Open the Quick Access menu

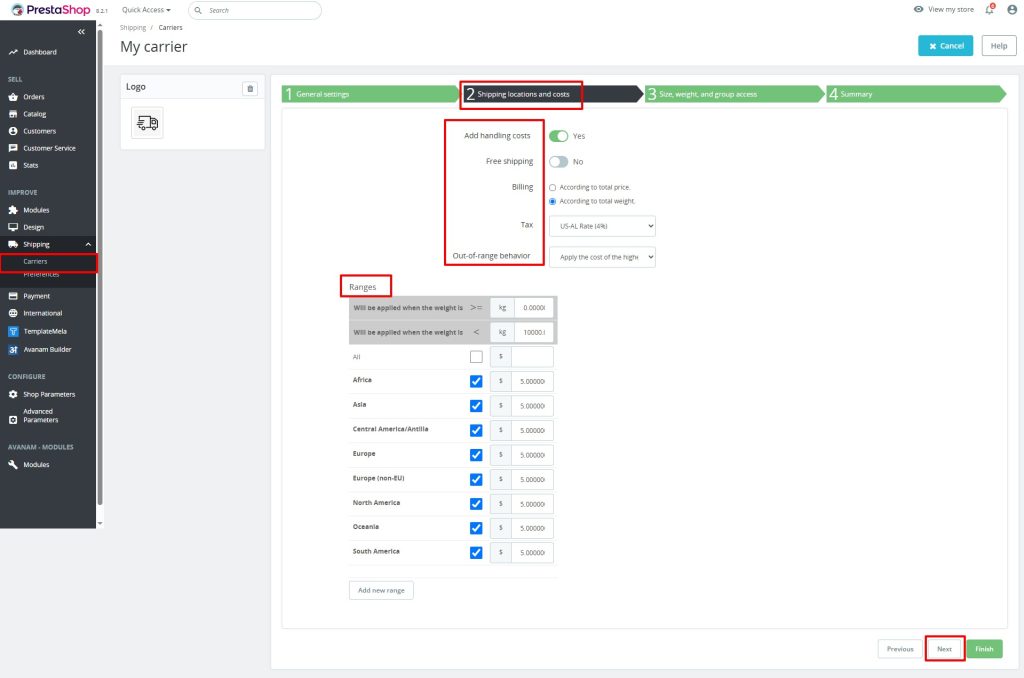[143, 10]
